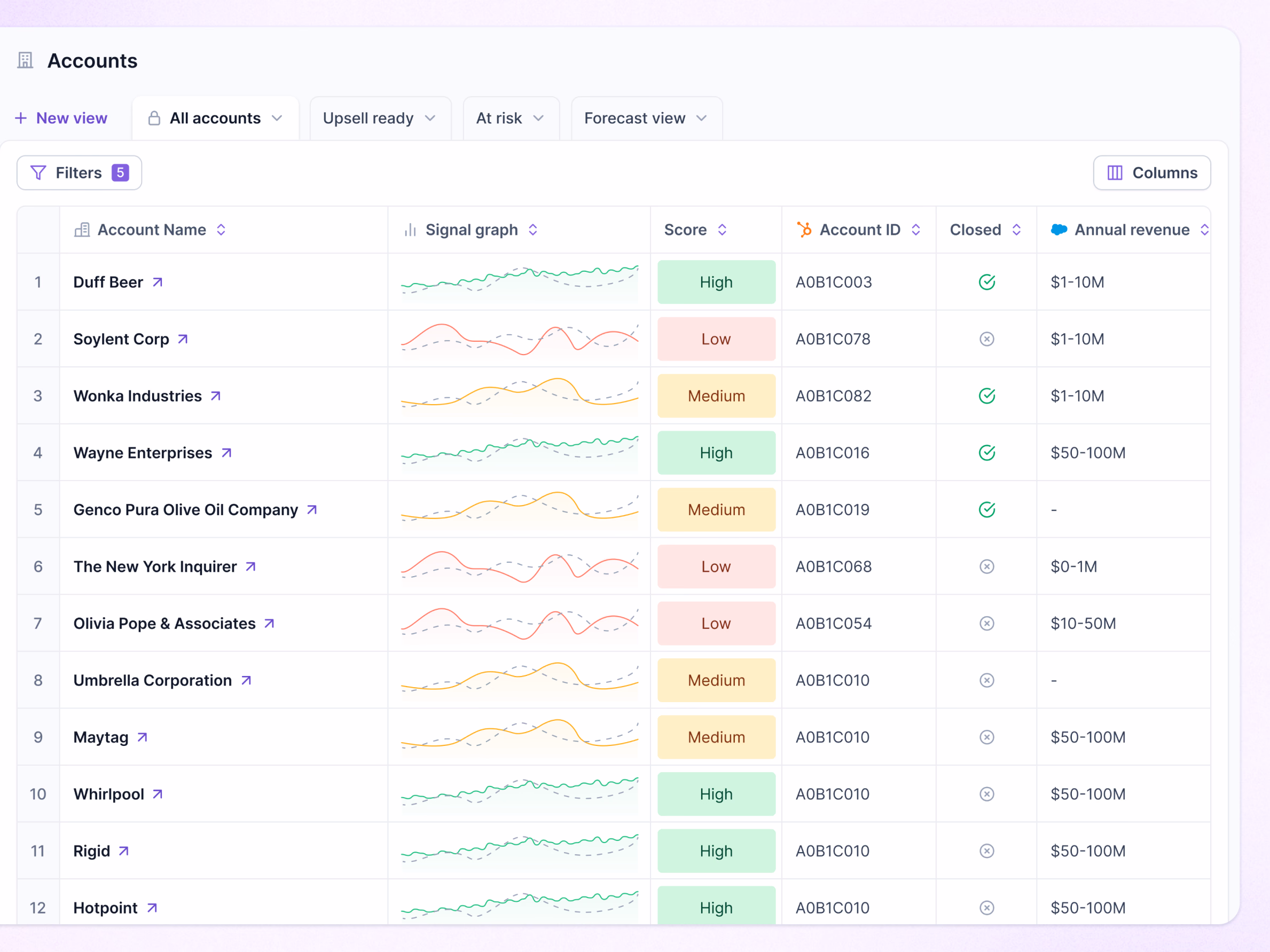This screenshot has height=952, width=1270.
Task: Open Hotpoint link arrow icon
Action: click(x=152, y=907)
